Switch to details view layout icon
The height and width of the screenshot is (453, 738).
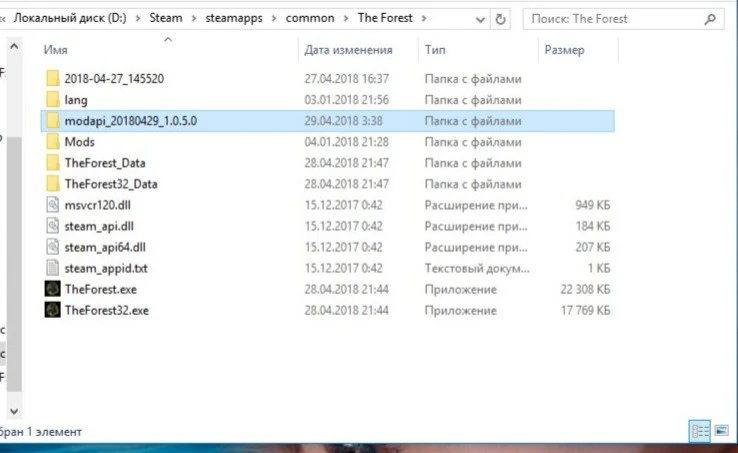(x=700, y=431)
